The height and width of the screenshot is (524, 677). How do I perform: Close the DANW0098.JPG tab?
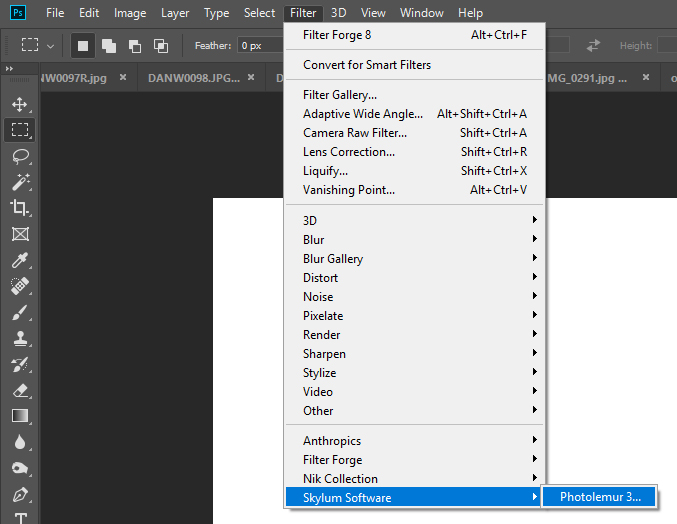pyautogui.click(x=251, y=77)
